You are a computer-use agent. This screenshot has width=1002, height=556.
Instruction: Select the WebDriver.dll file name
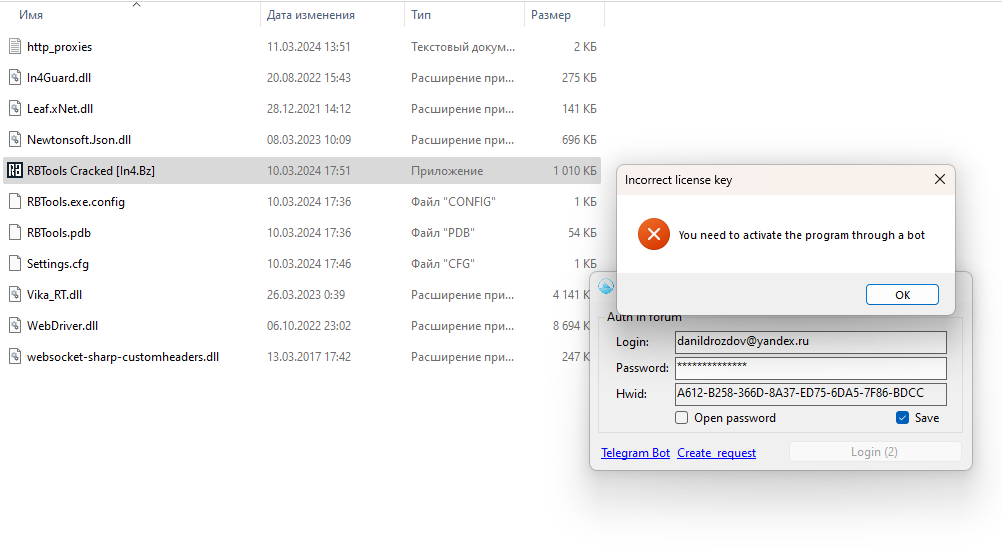pos(63,325)
